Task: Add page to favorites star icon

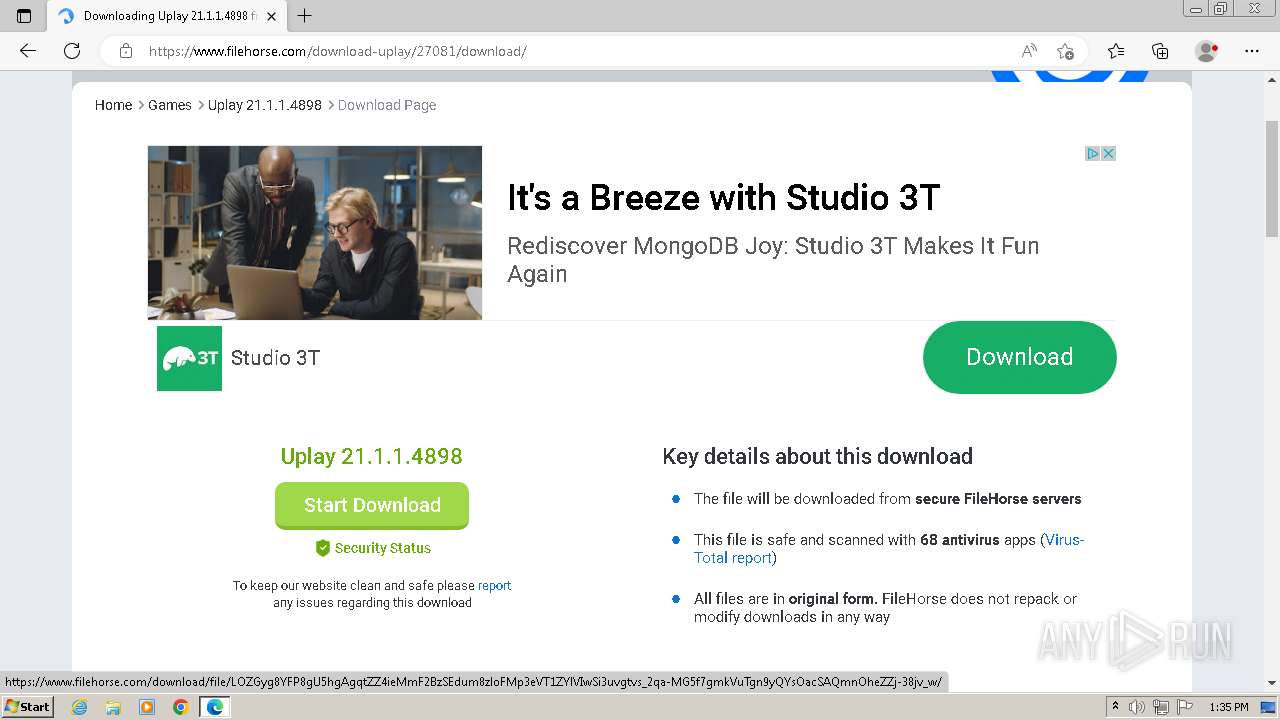Action: (x=1065, y=51)
